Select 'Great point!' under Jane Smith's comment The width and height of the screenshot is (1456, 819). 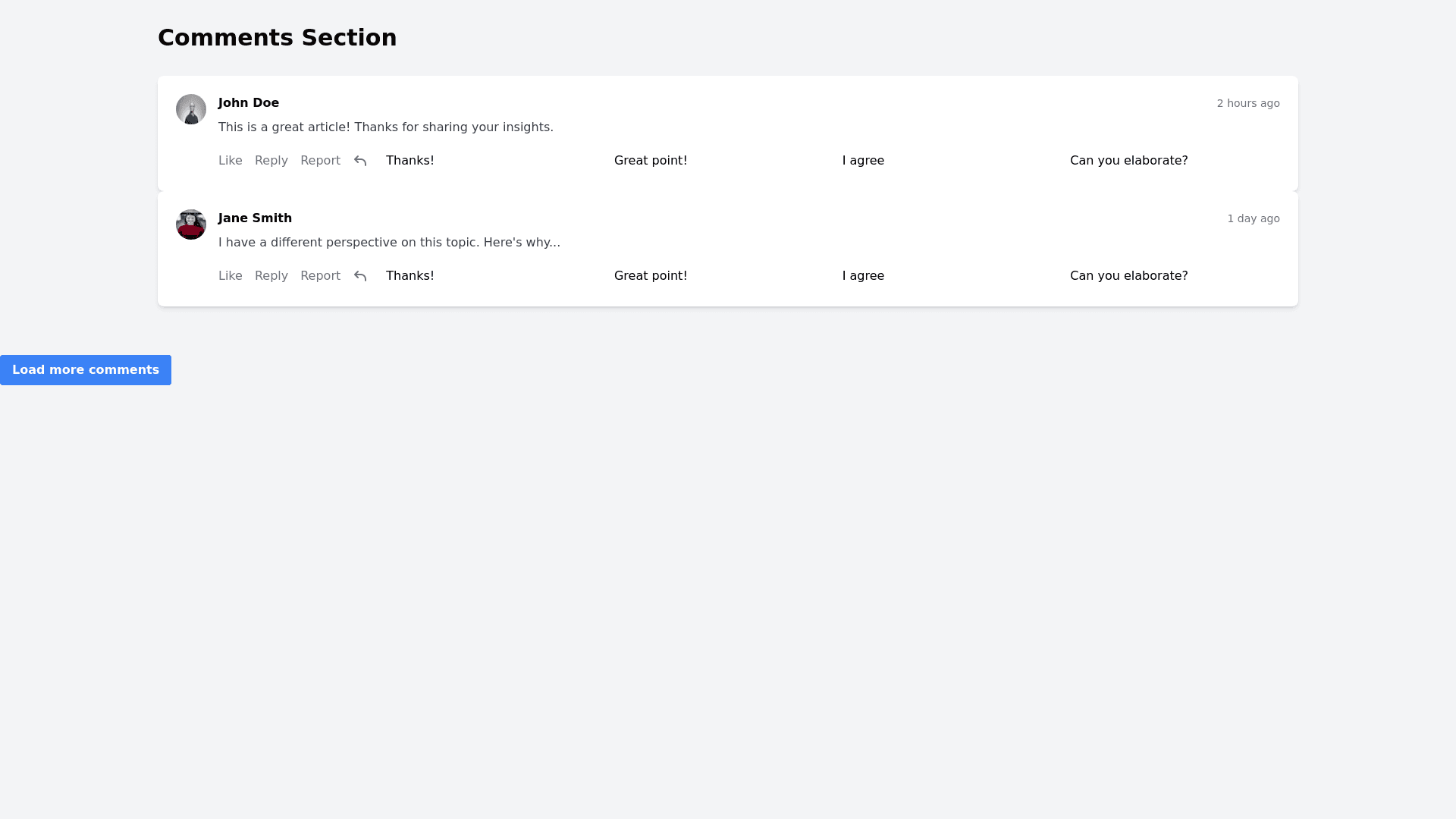[651, 276]
